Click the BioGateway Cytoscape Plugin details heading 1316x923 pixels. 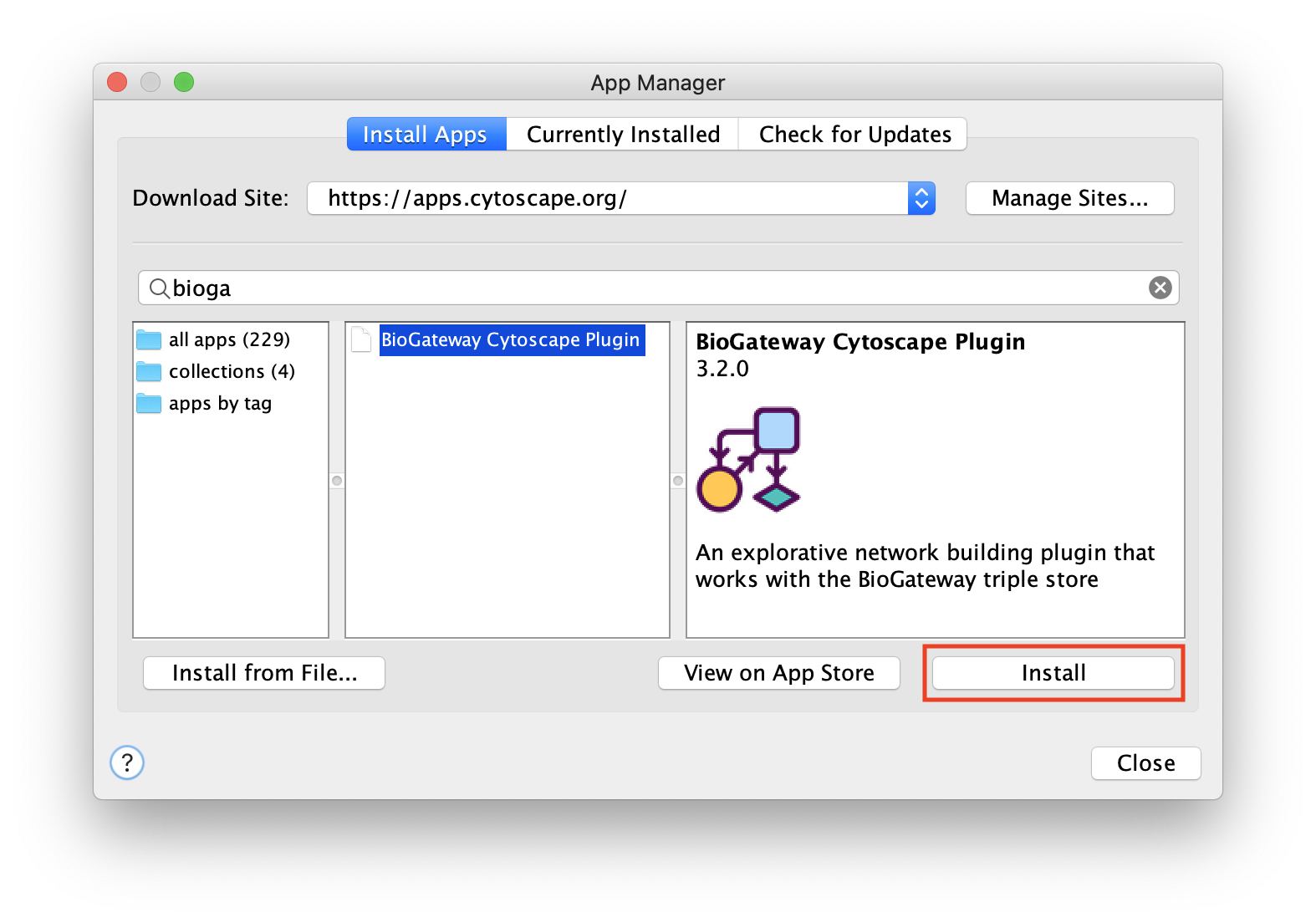(x=860, y=342)
